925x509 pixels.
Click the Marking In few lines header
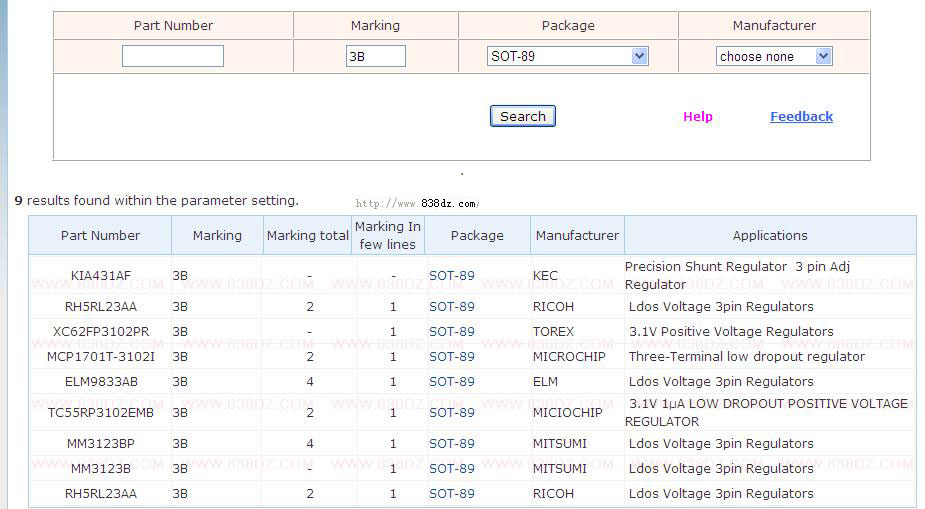pos(388,235)
